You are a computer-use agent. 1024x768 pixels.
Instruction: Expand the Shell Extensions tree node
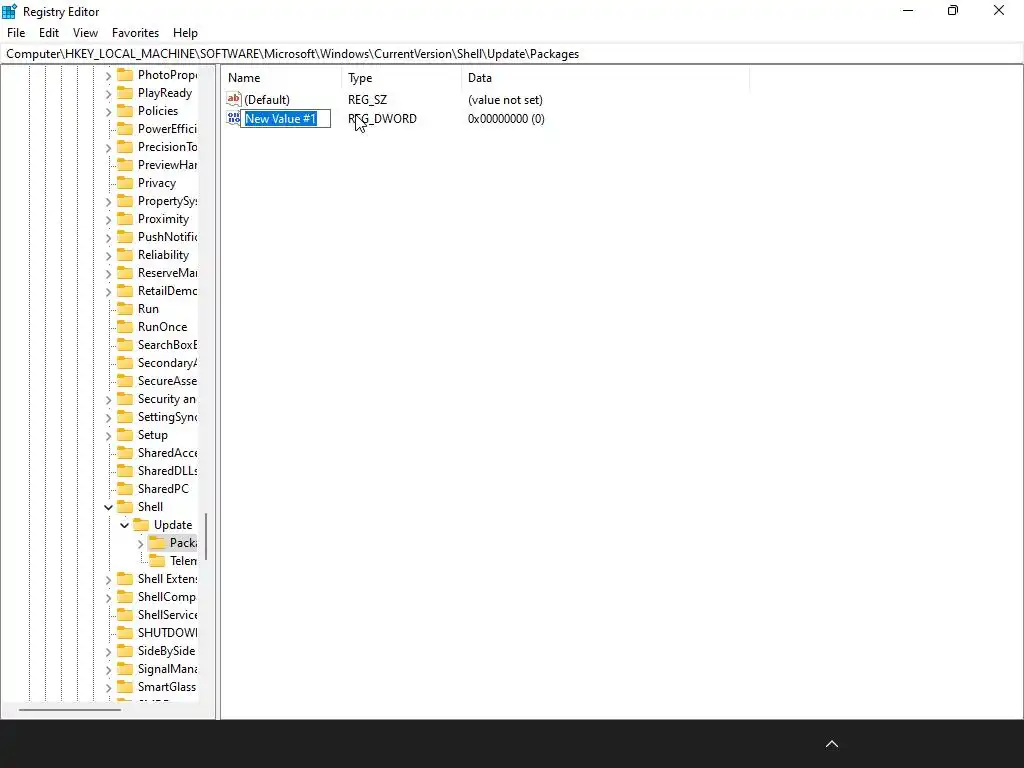tap(108, 579)
